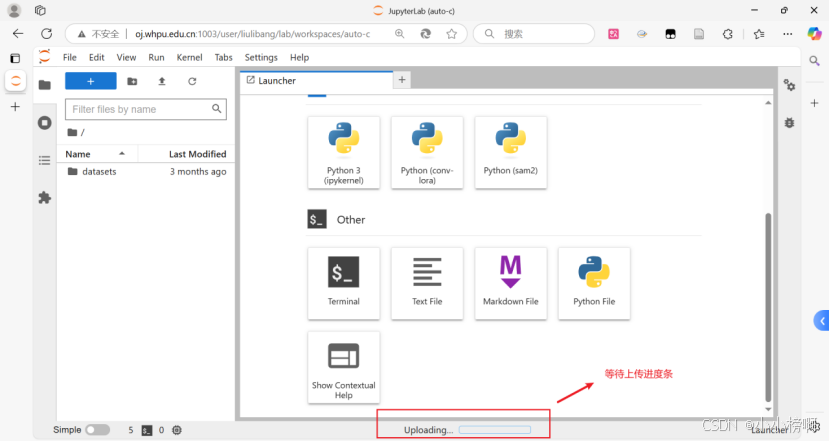Click the blue New Launcher plus button
The height and width of the screenshot is (441, 830).
coord(91,81)
